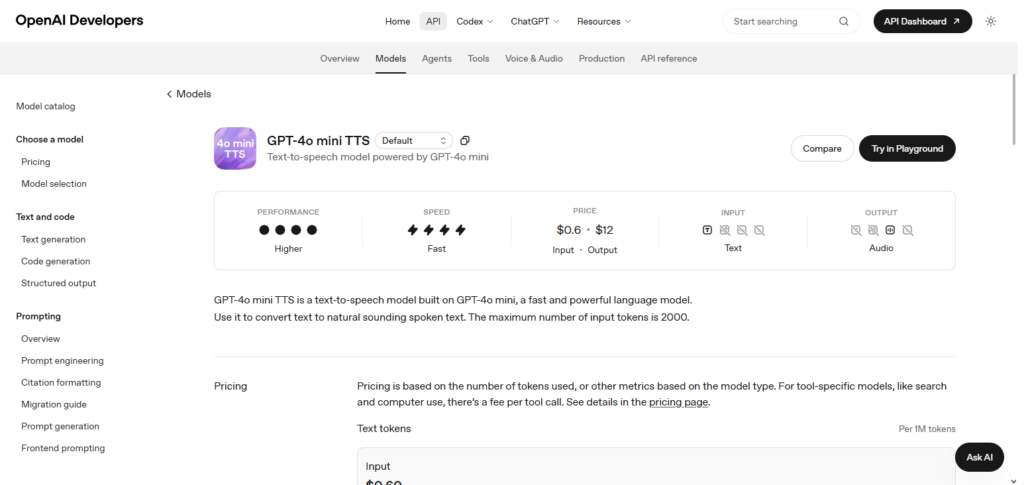Screen dimensions: 1024x485
Task: Click the Compare button
Action: click(822, 149)
